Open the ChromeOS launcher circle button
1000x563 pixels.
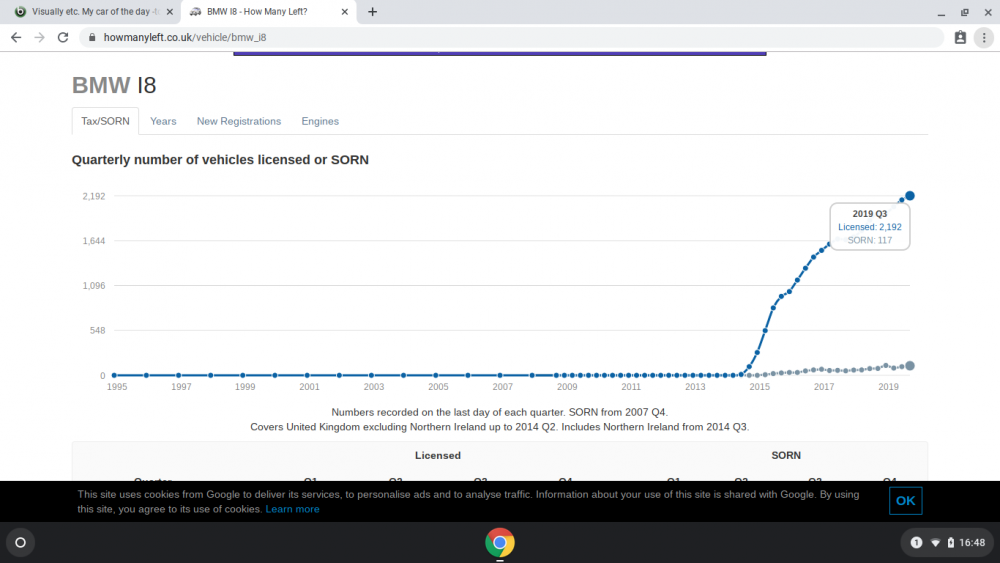click(20, 543)
